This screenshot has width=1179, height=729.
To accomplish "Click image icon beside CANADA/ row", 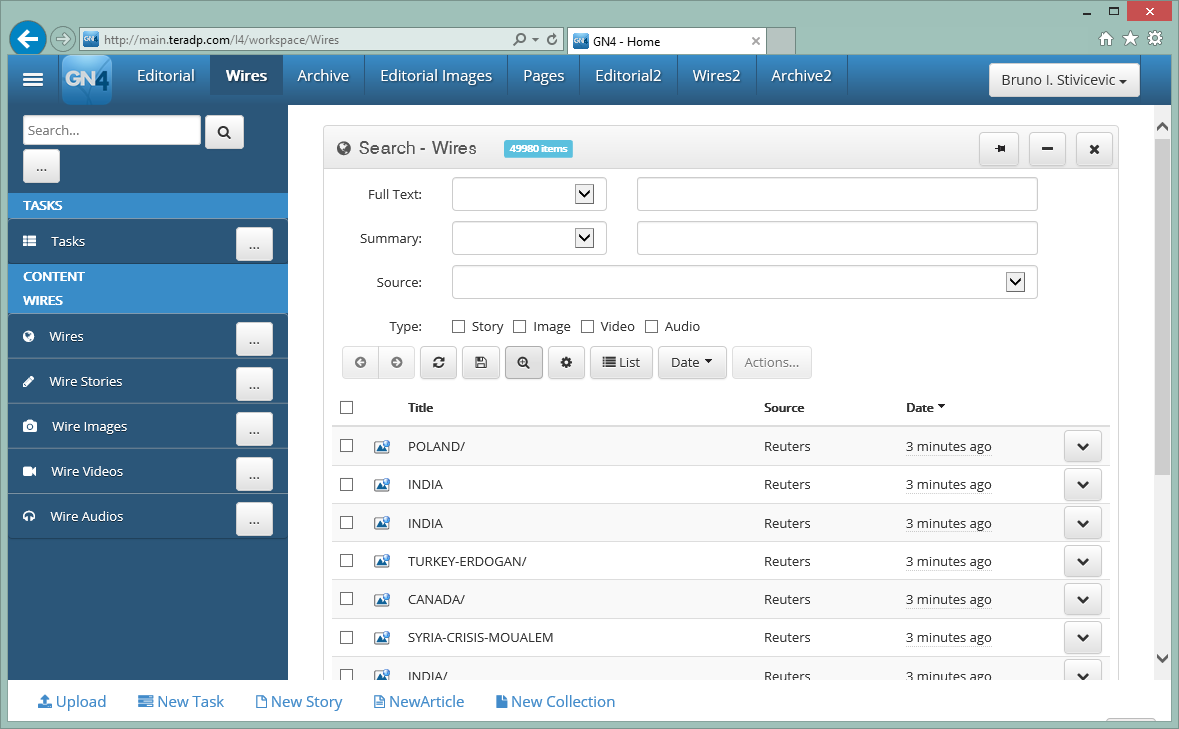I will point(382,599).
